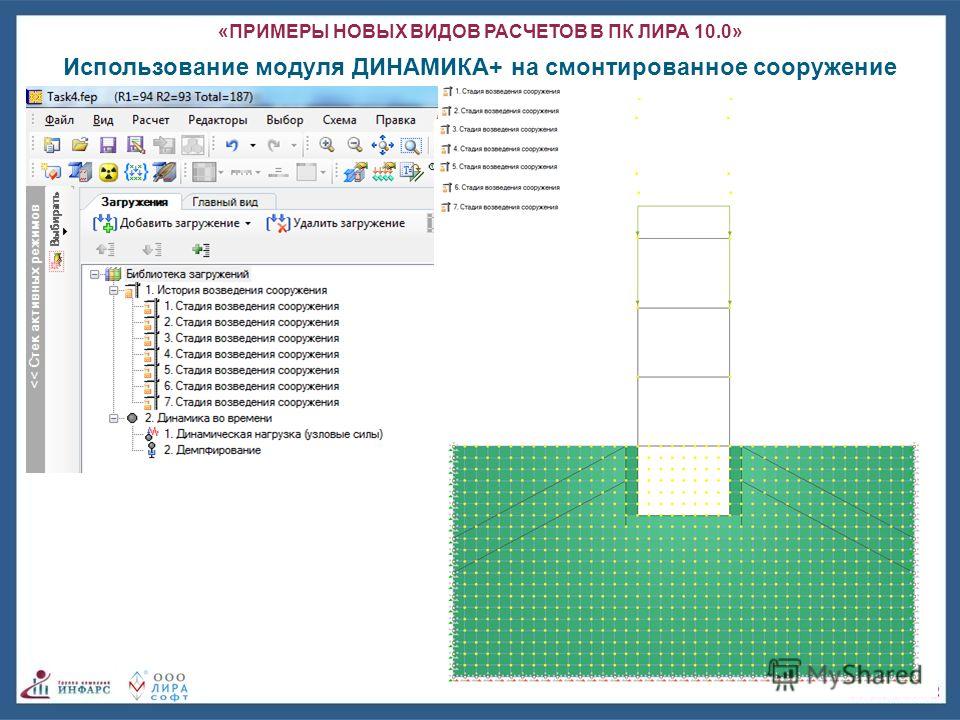This screenshot has height=720, width=960.
Task: Click the Удалить загружение button
Action: 336,223
